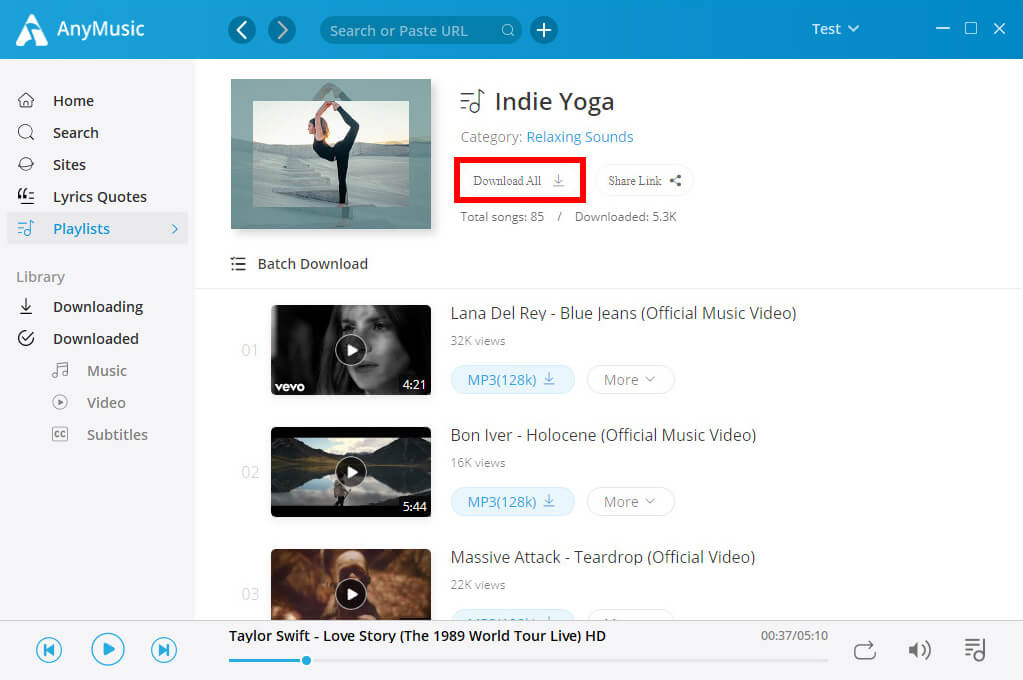
Task: Click the 00:37/05:10 time display
Action: (x=794, y=636)
